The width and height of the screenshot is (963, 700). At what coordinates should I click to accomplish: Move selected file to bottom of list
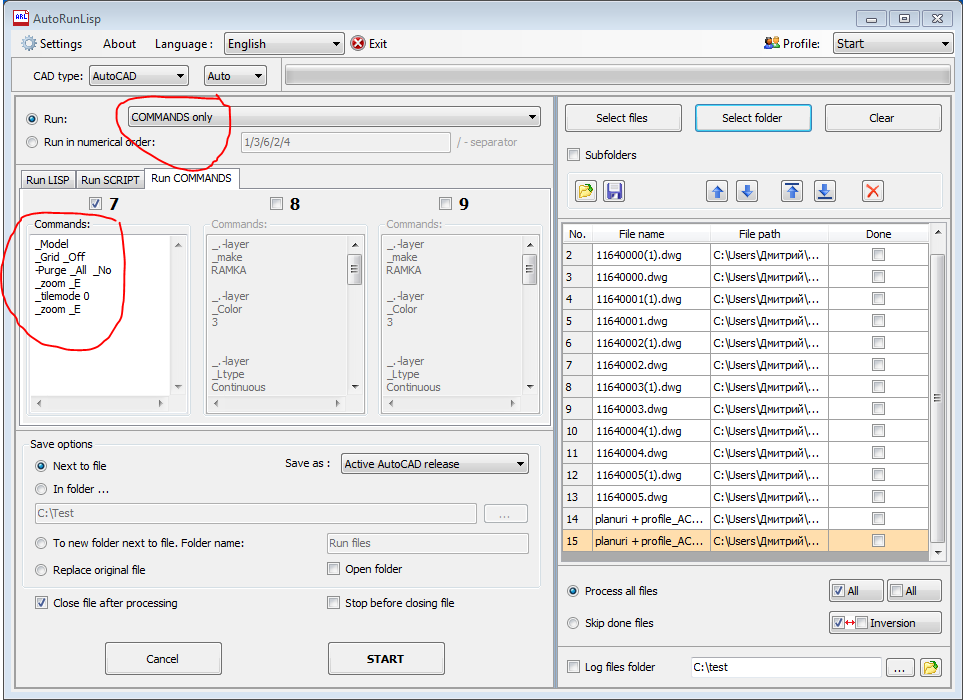point(824,191)
